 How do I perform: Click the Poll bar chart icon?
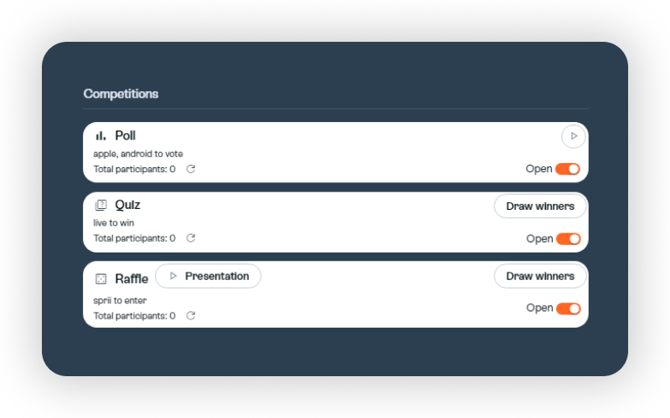(100, 136)
